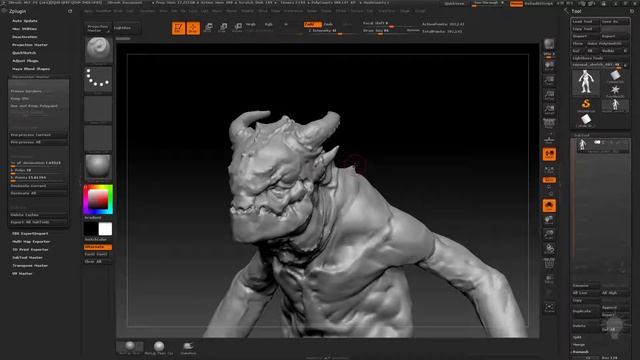Expand the FBX ExportImport section
The width and height of the screenshot is (640, 360).
tap(30, 233)
